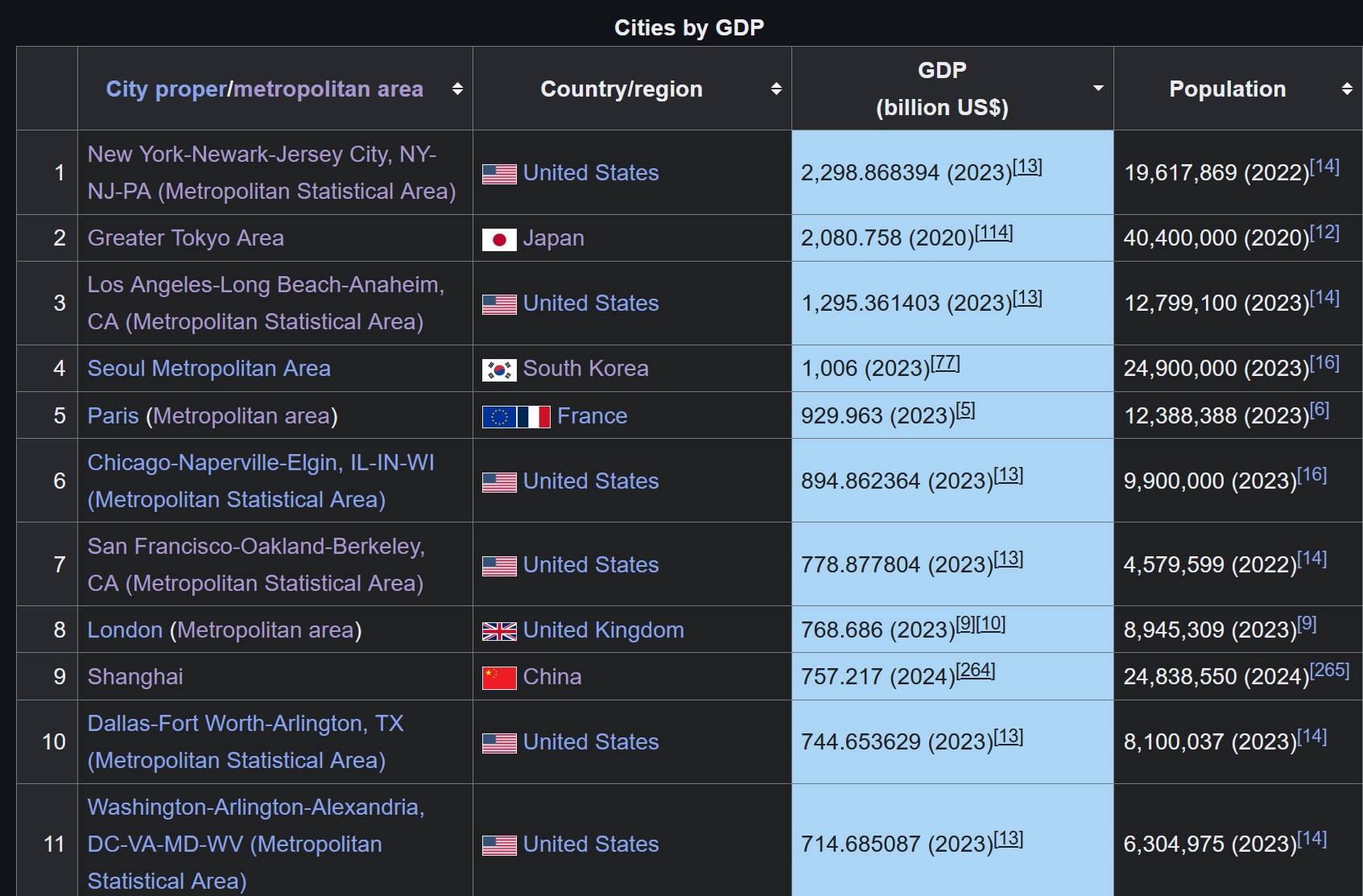Open the City proper link in header
The height and width of the screenshot is (896, 1363).
(167, 89)
